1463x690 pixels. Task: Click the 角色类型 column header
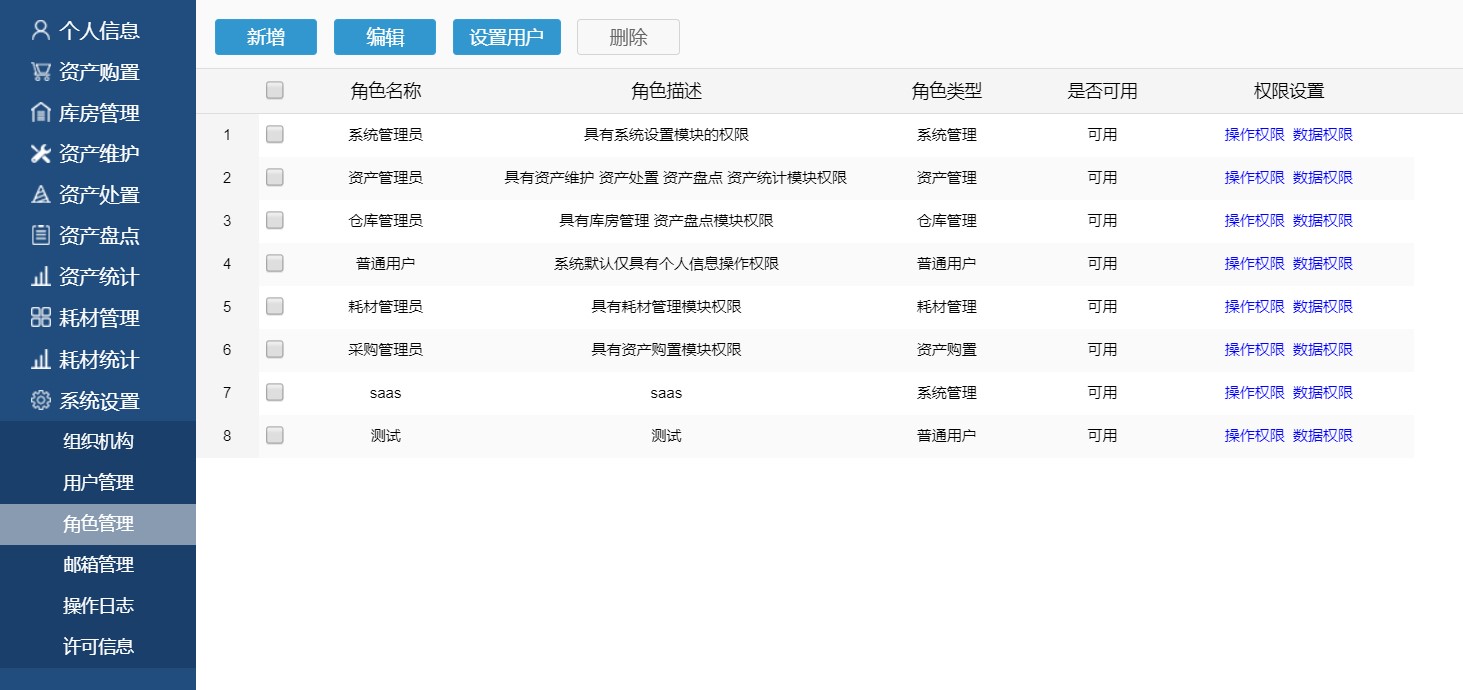point(946,91)
